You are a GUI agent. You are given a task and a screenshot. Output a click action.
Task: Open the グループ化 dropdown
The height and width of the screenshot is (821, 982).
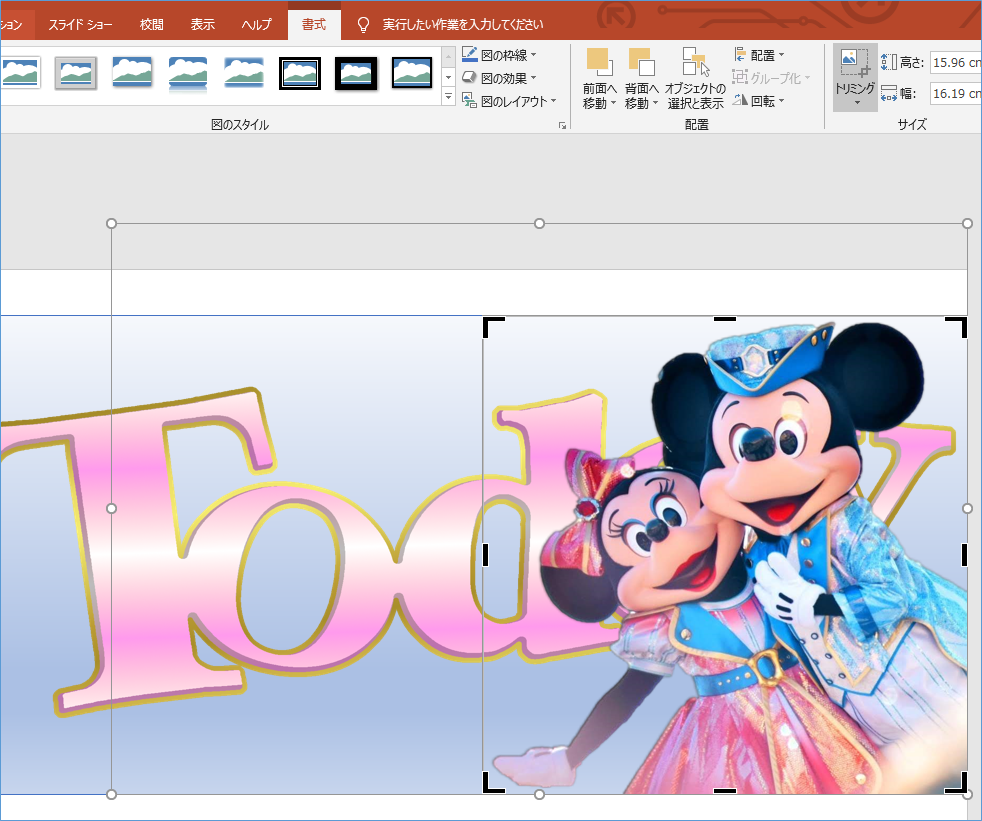(x=772, y=78)
